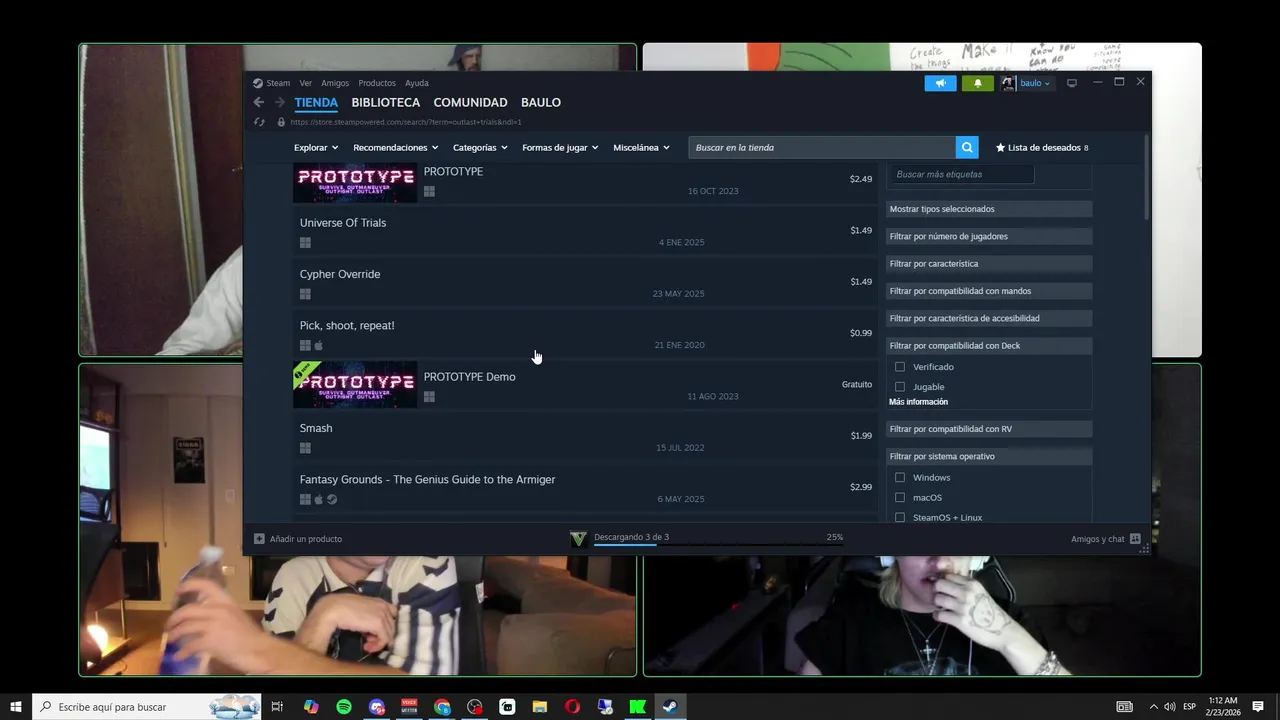Open the BAULO profile tab

click(541, 102)
